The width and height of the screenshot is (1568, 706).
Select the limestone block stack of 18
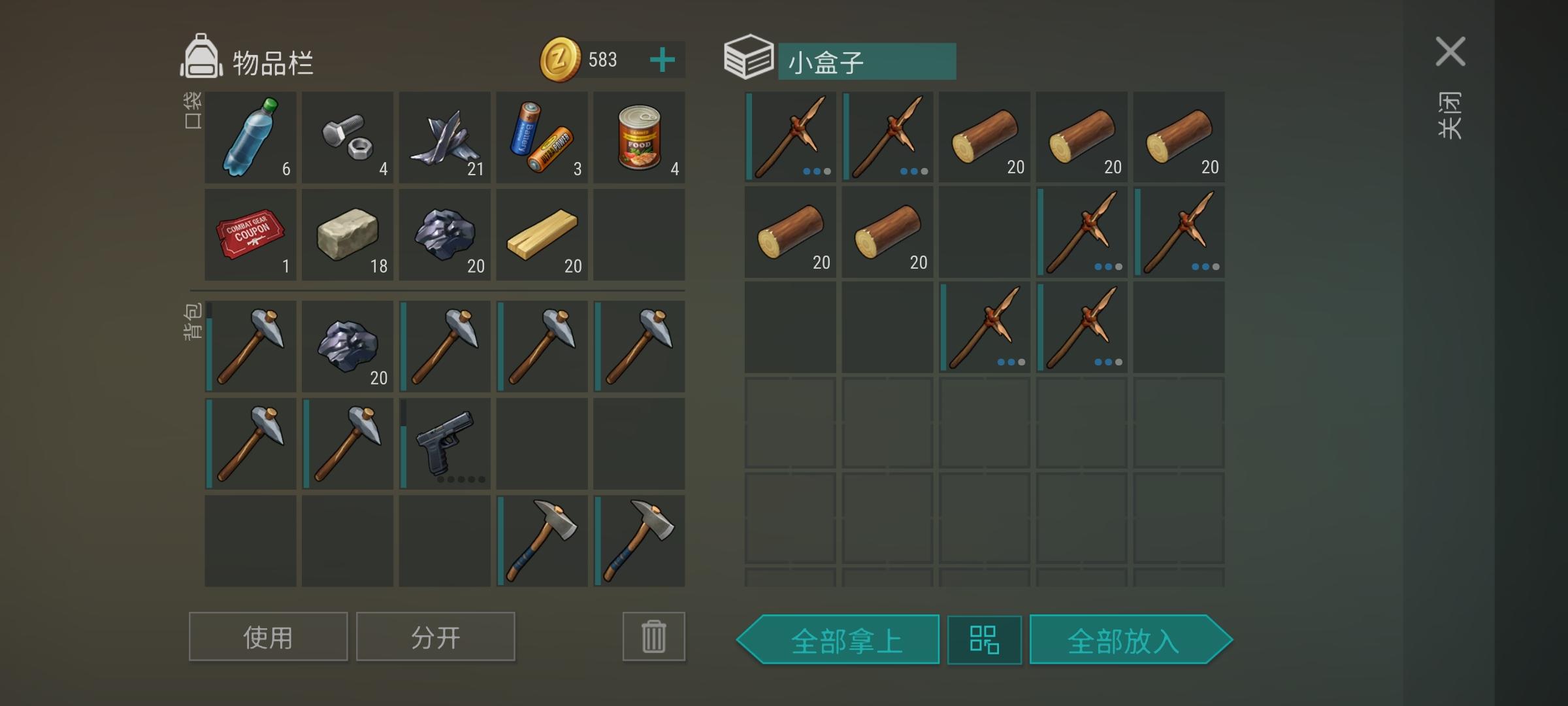tap(348, 235)
